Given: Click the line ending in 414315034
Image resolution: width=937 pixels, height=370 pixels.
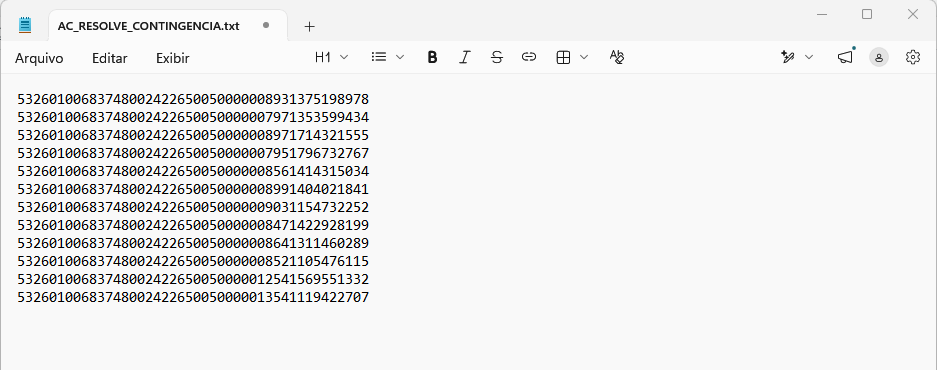Looking at the screenshot, I should click(193, 172).
